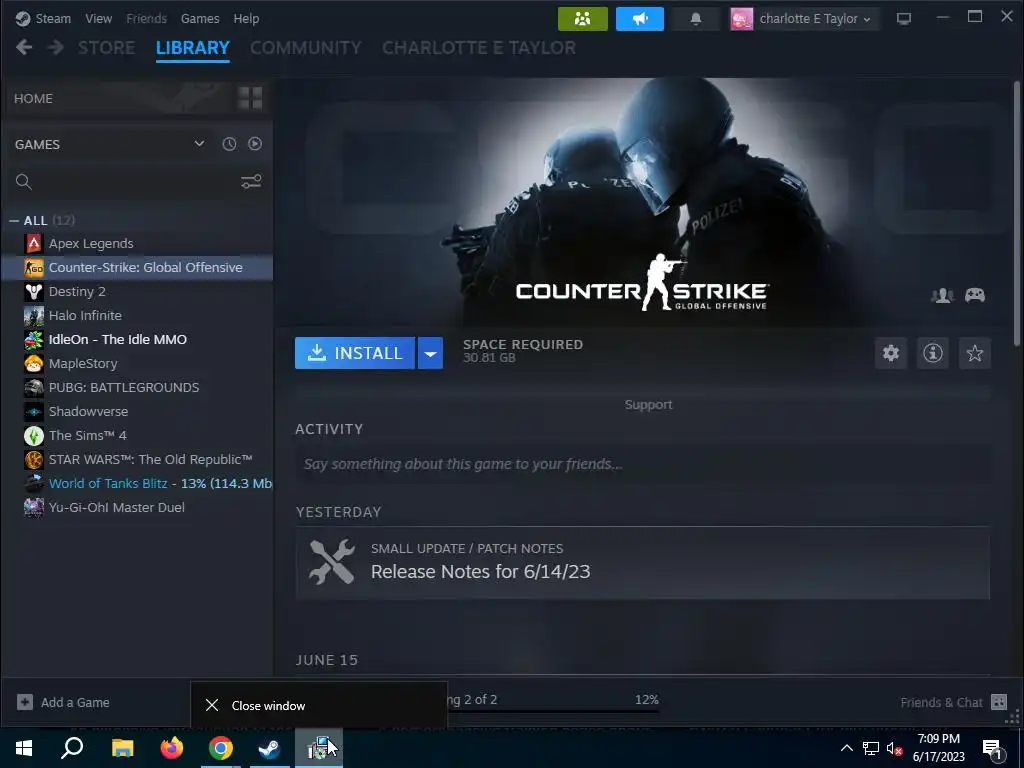Viewport: 1024px width, 768px height.
Task: Select IdleOn - The Idle MMO
Action: pos(137,340)
